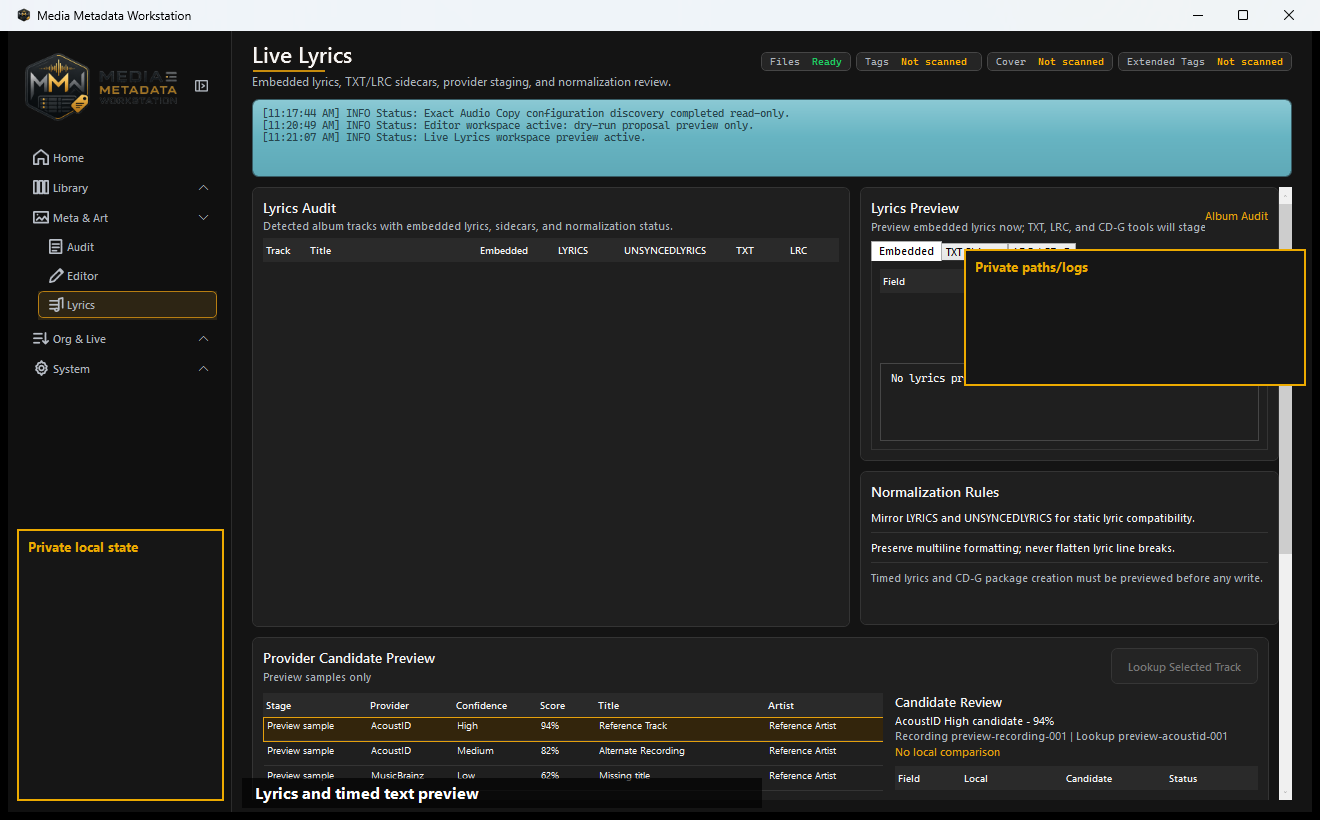Expand the Library section chevron
1320x820 pixels.
coord(204,188)
